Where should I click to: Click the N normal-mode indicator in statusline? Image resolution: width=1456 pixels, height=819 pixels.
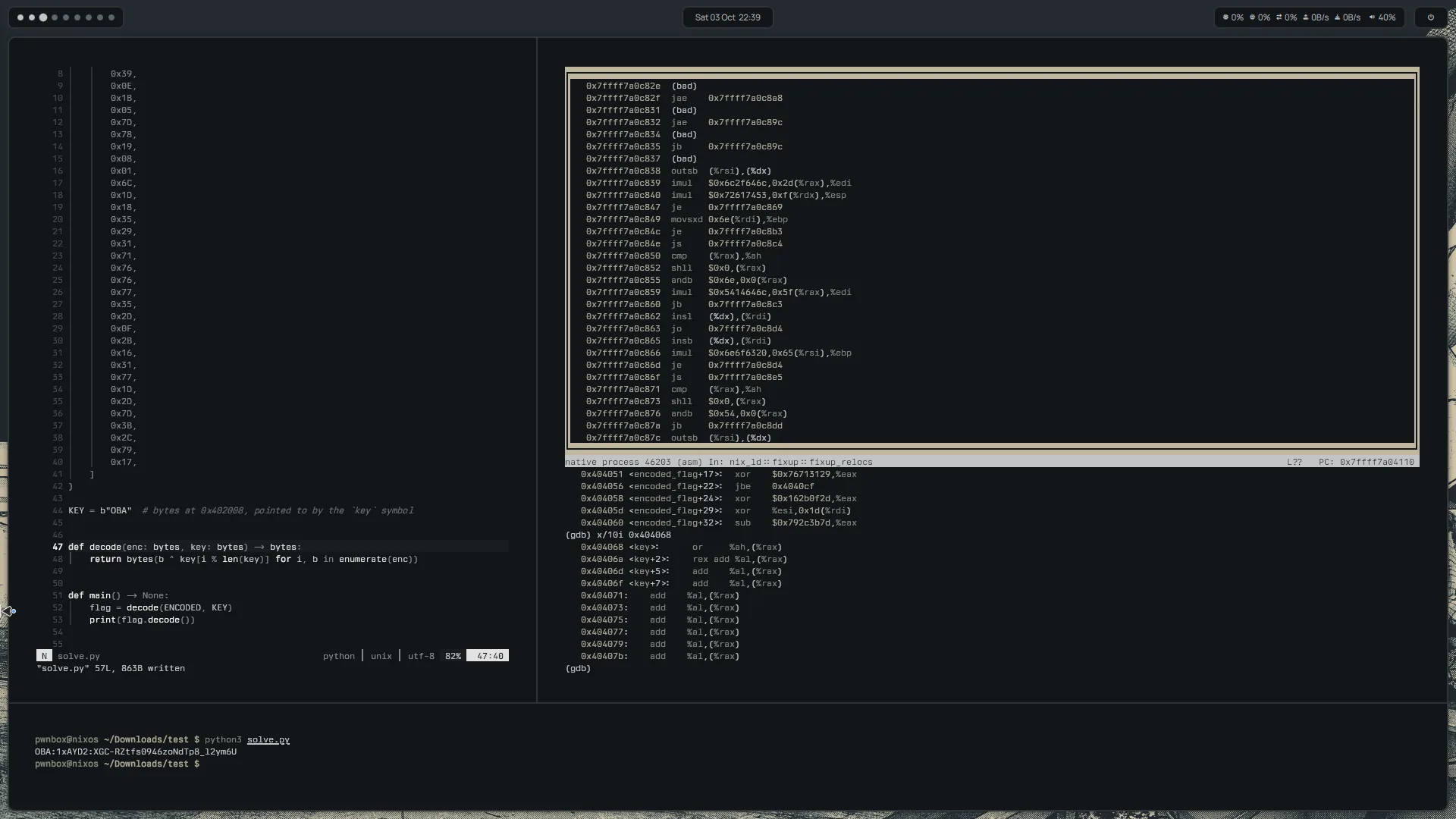pos(44,656)
